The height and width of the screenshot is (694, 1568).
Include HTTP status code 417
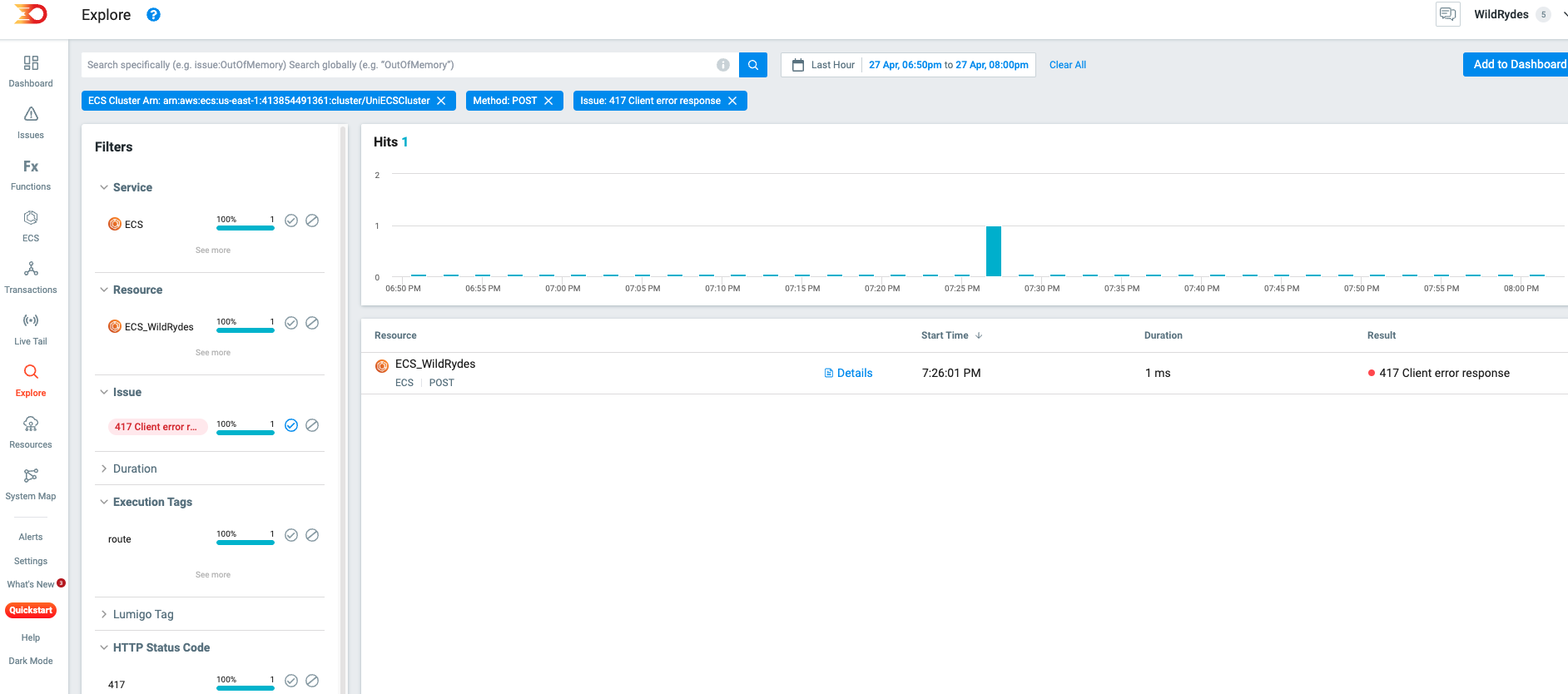(x=291, y=681)
